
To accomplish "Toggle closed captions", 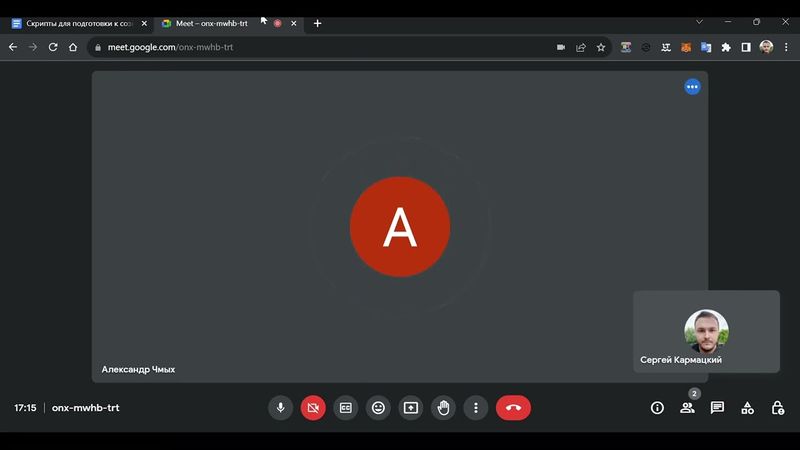I will tap(346, 408).
